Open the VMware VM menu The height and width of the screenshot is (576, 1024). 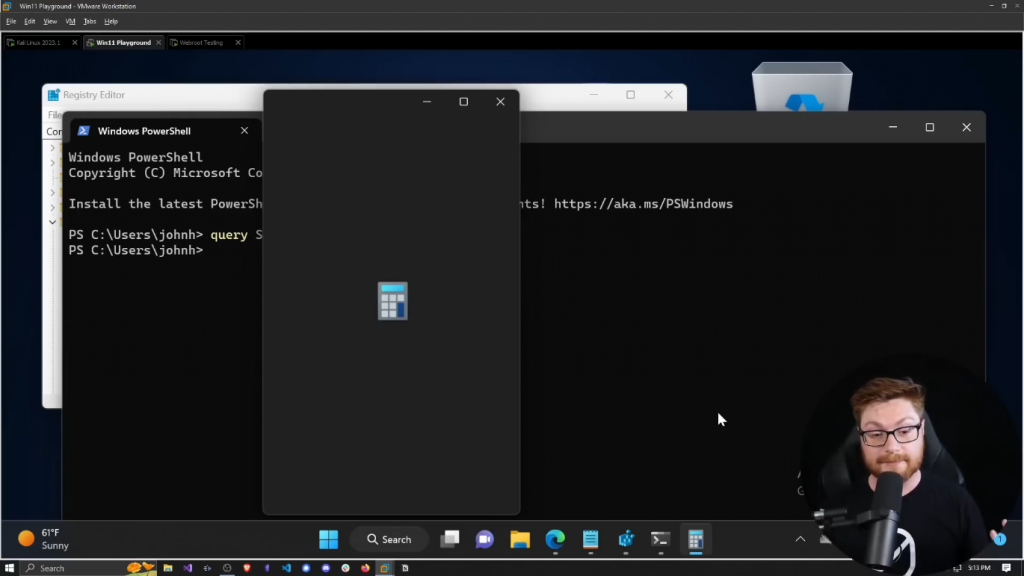click(x=70, y=22)
